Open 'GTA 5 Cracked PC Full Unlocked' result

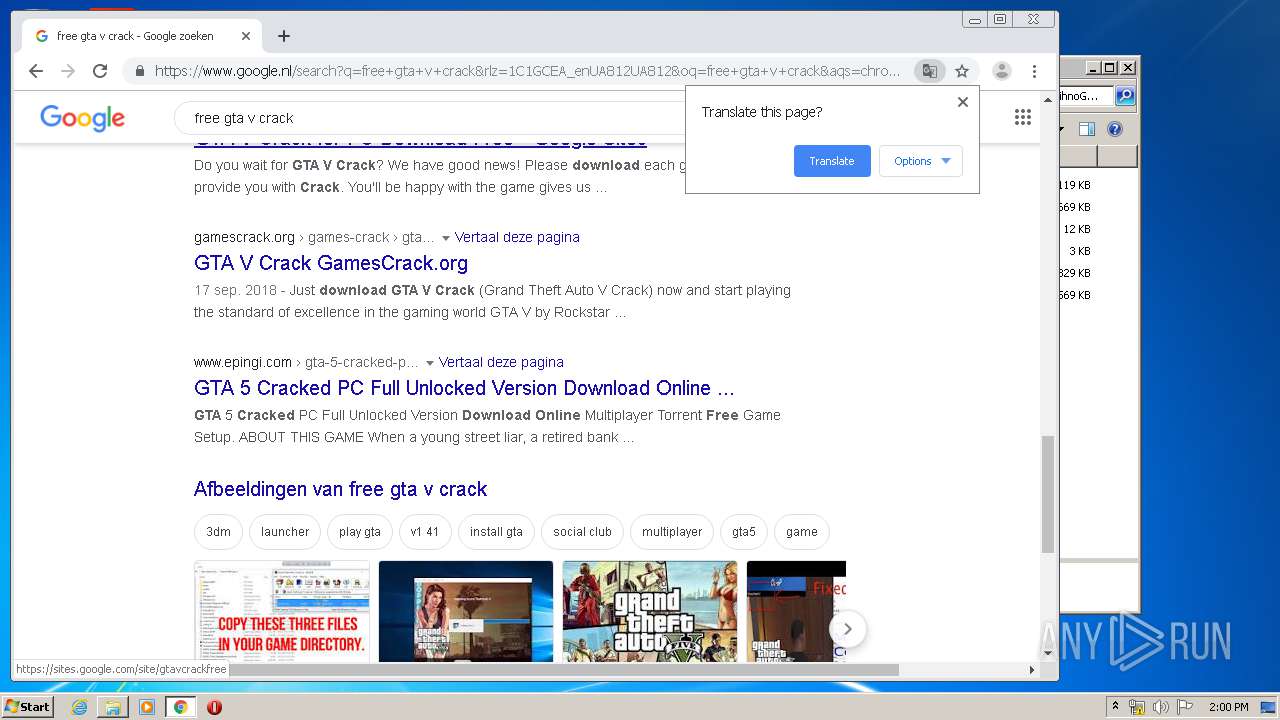tap(464, 388)
